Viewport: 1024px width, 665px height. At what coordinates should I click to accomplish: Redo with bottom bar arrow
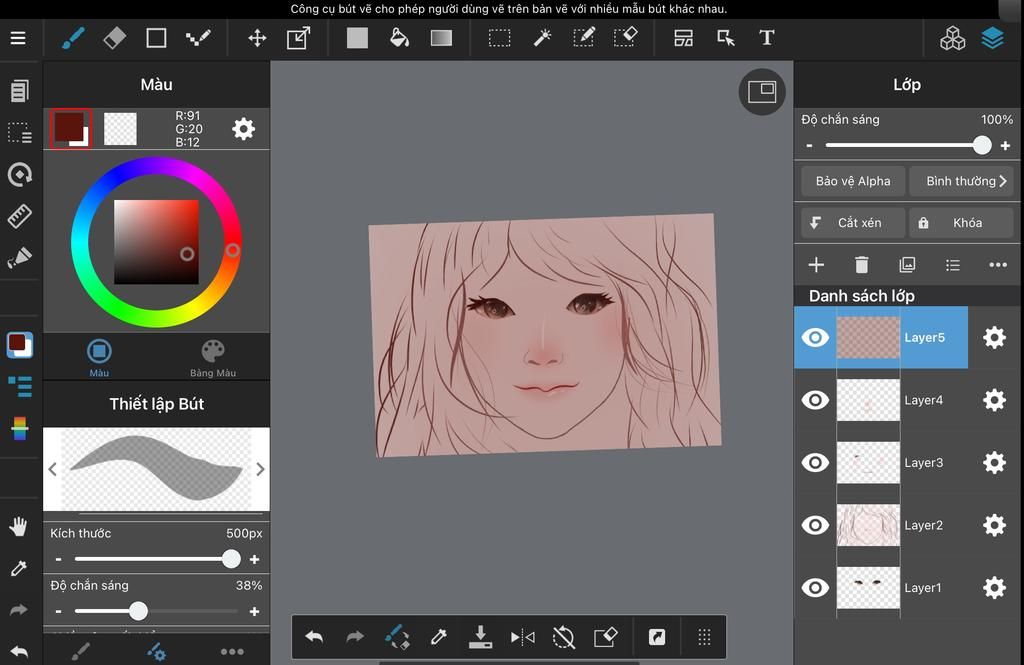[355, 637]
